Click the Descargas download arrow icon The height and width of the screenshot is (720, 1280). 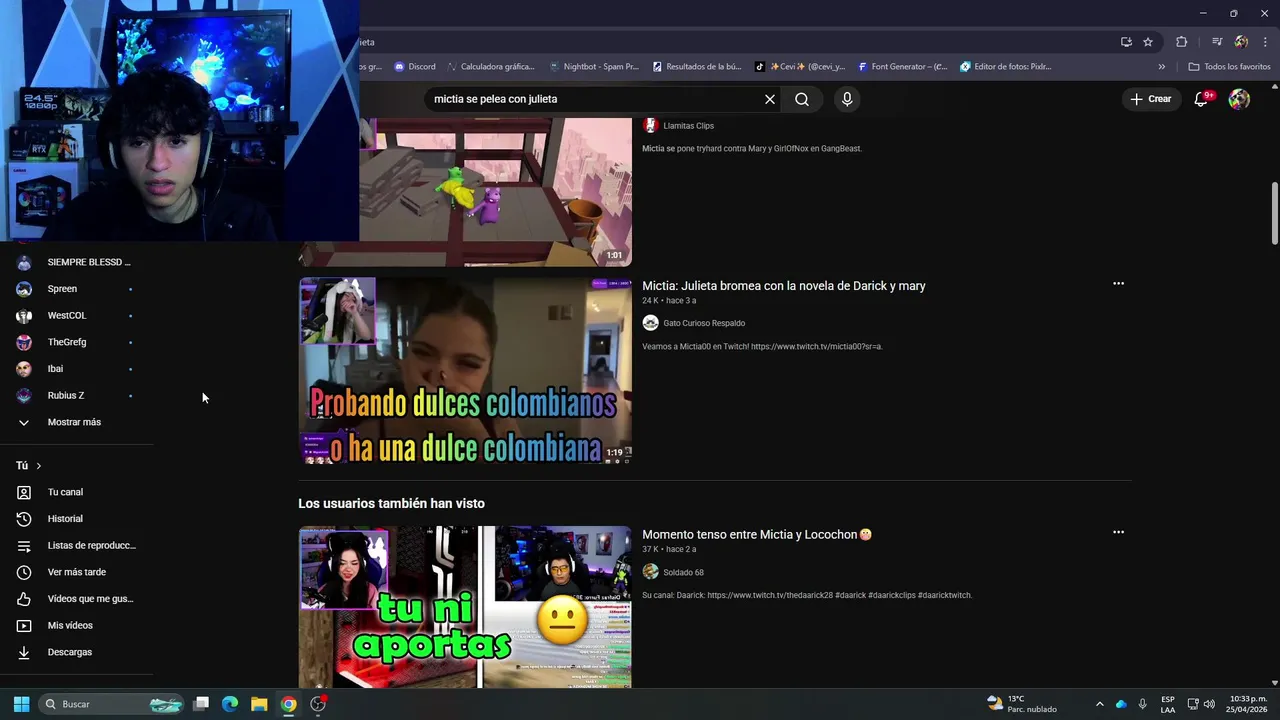24,652
